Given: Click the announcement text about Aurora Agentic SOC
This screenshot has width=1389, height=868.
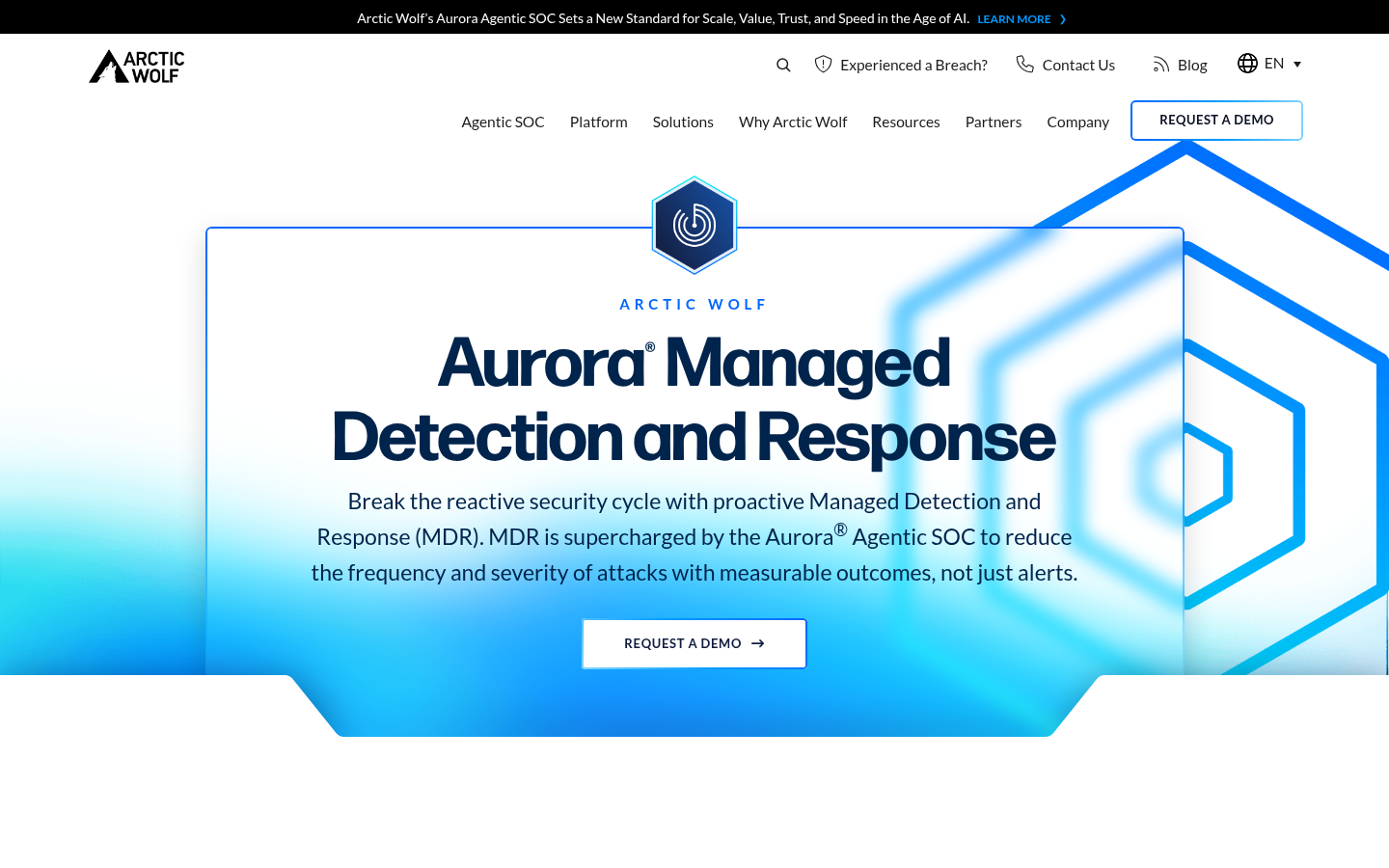Looking at the screenshot, I should 663,18.
